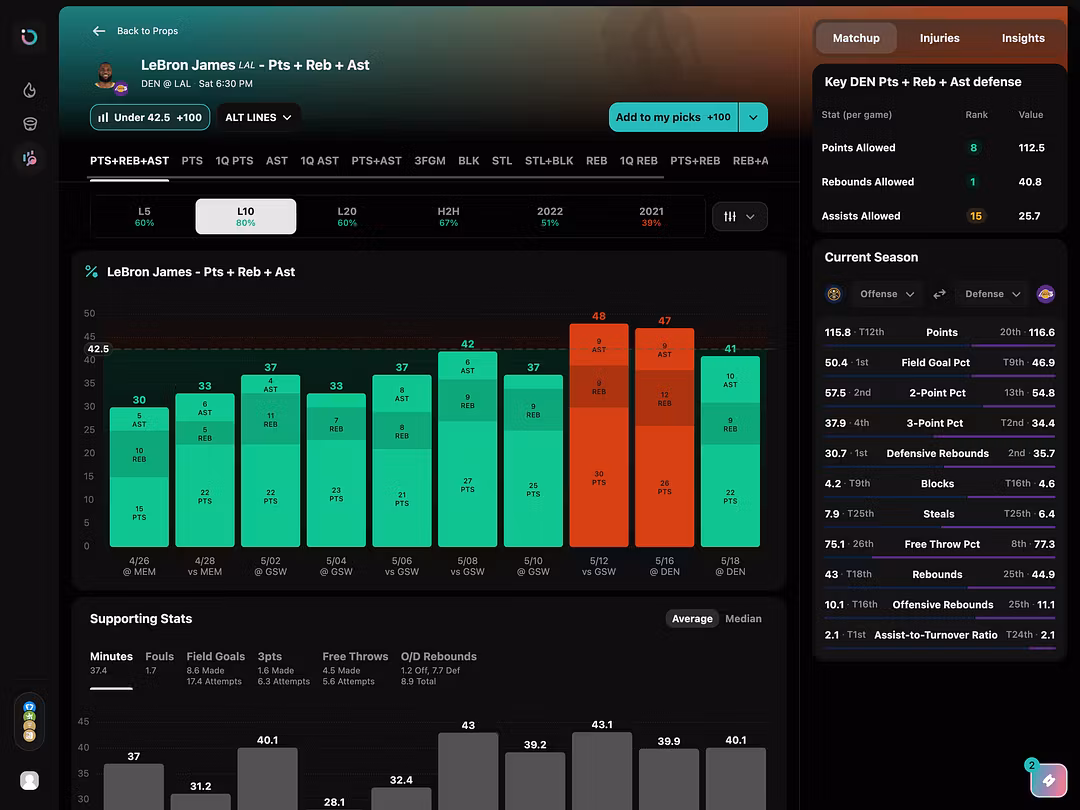Click the 5/18 @ DEN green bar
1080x810 pixels.
(x=730, y=451)
